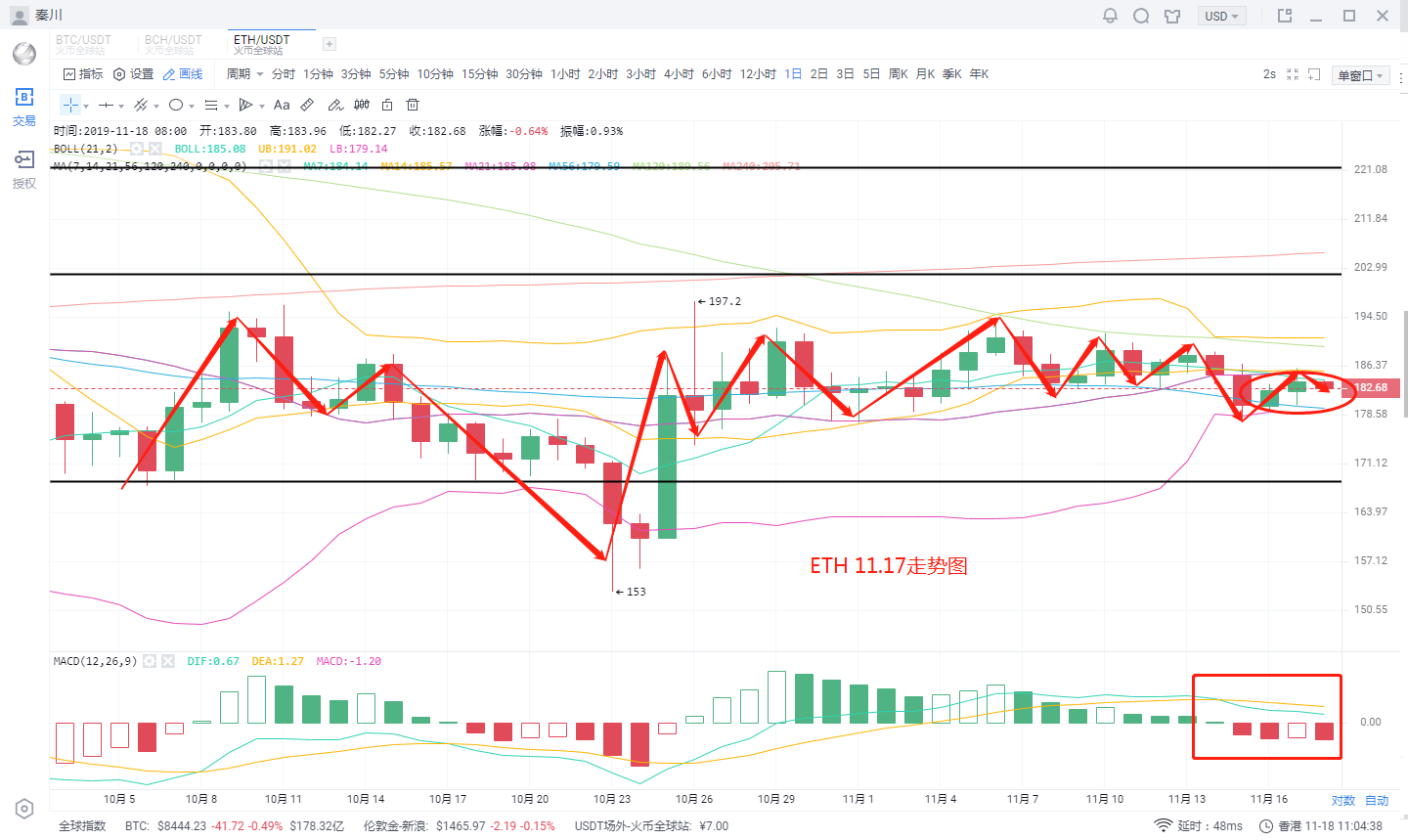Open the skin theme shirt icon

tap(1172, 16)
